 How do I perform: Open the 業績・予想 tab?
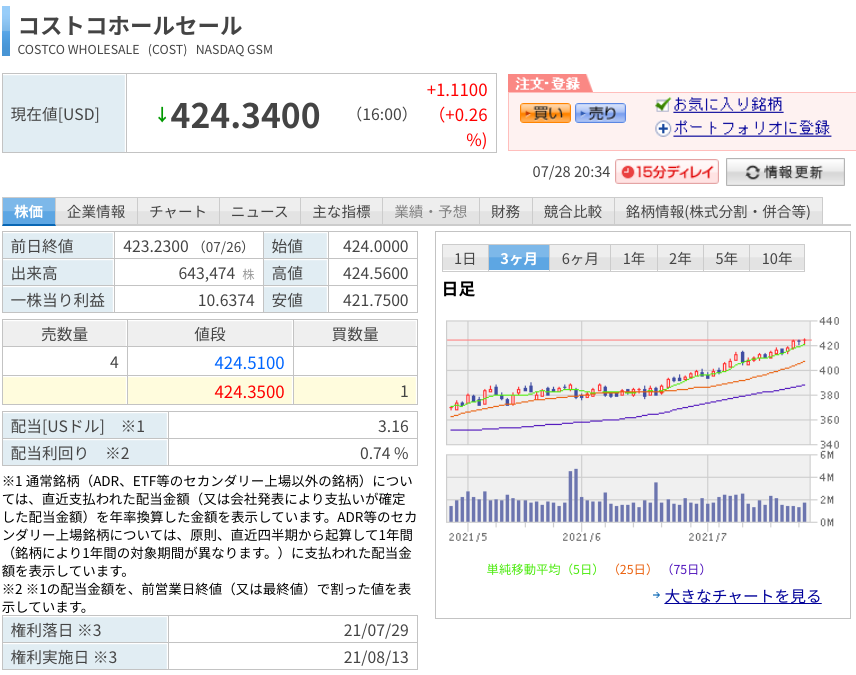tap(431, 211)
